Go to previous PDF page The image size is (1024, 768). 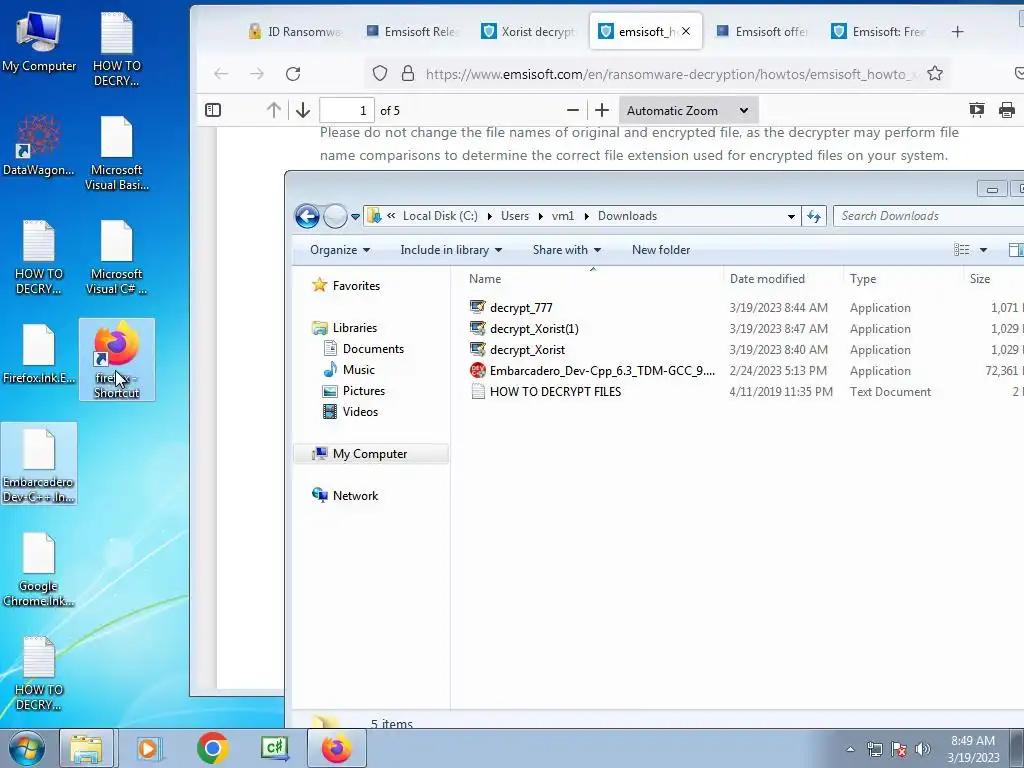coord(274,110)
